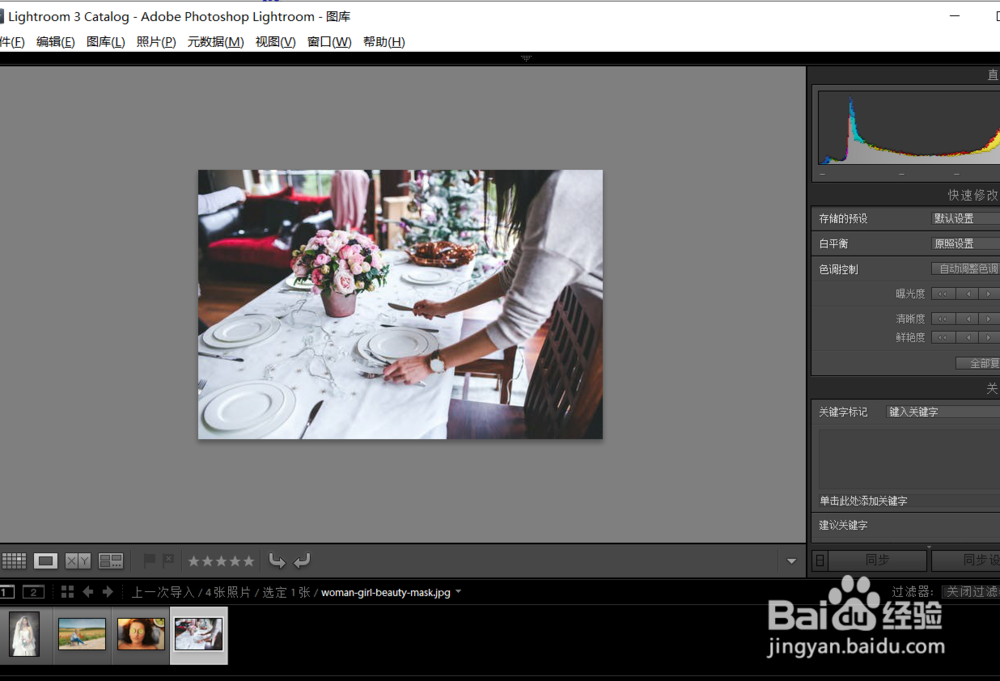
Task: Set rating to three stars
Action: click(221, 561)
